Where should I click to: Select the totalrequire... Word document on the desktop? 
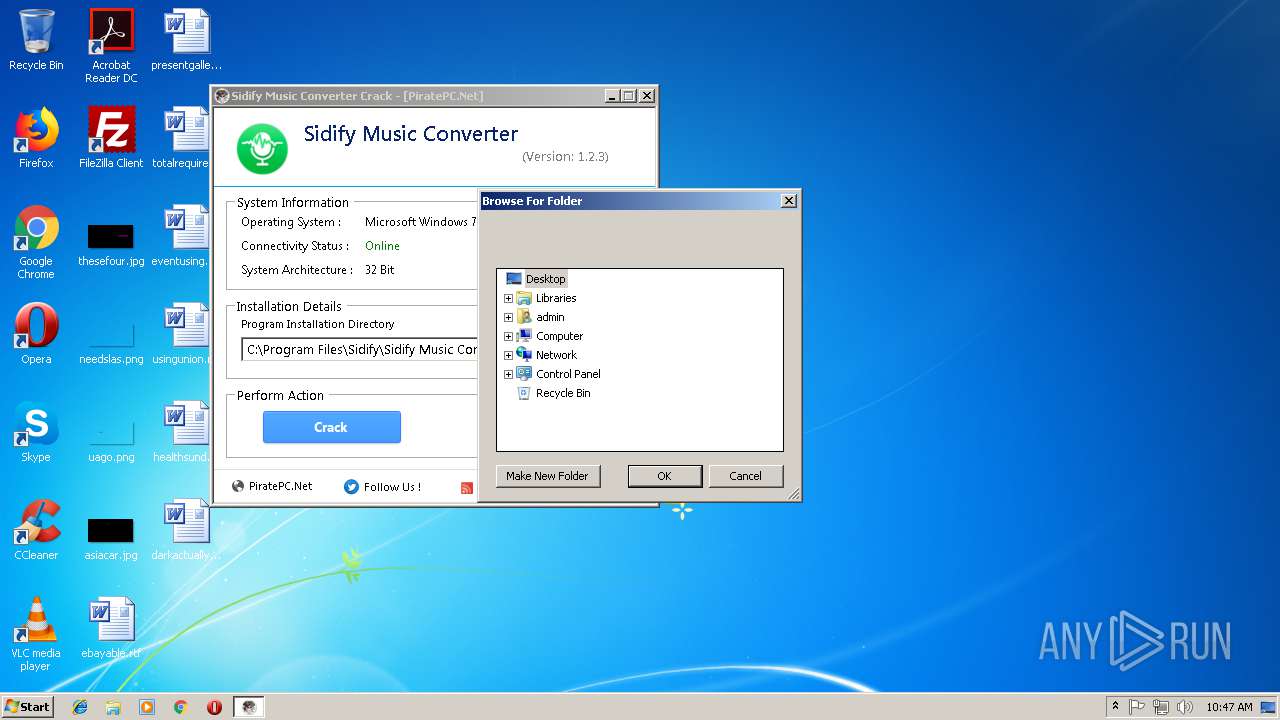click(x=182, y=138)
